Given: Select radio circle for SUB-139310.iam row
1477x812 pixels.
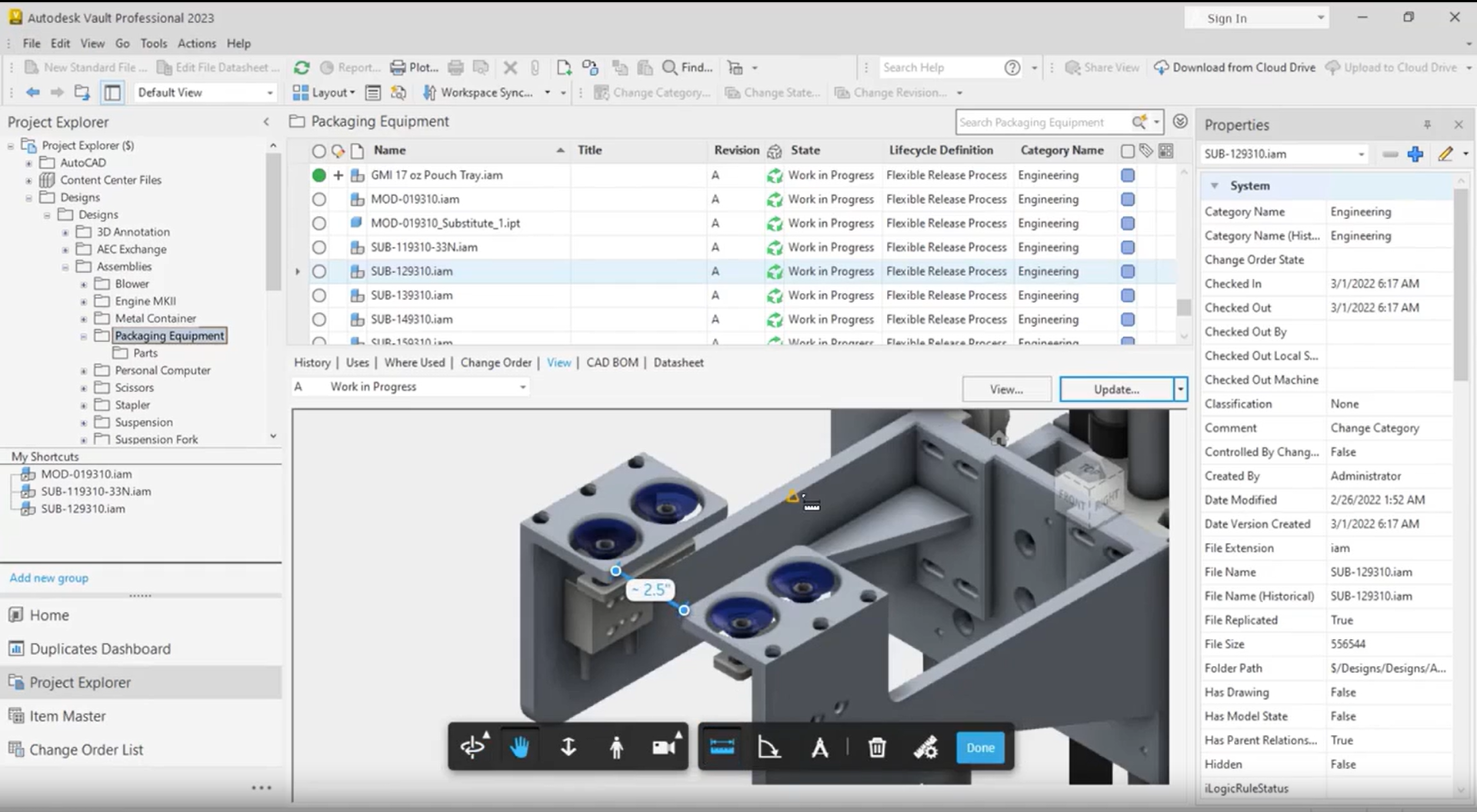Looking at the screenshot, I should point(319,296).
